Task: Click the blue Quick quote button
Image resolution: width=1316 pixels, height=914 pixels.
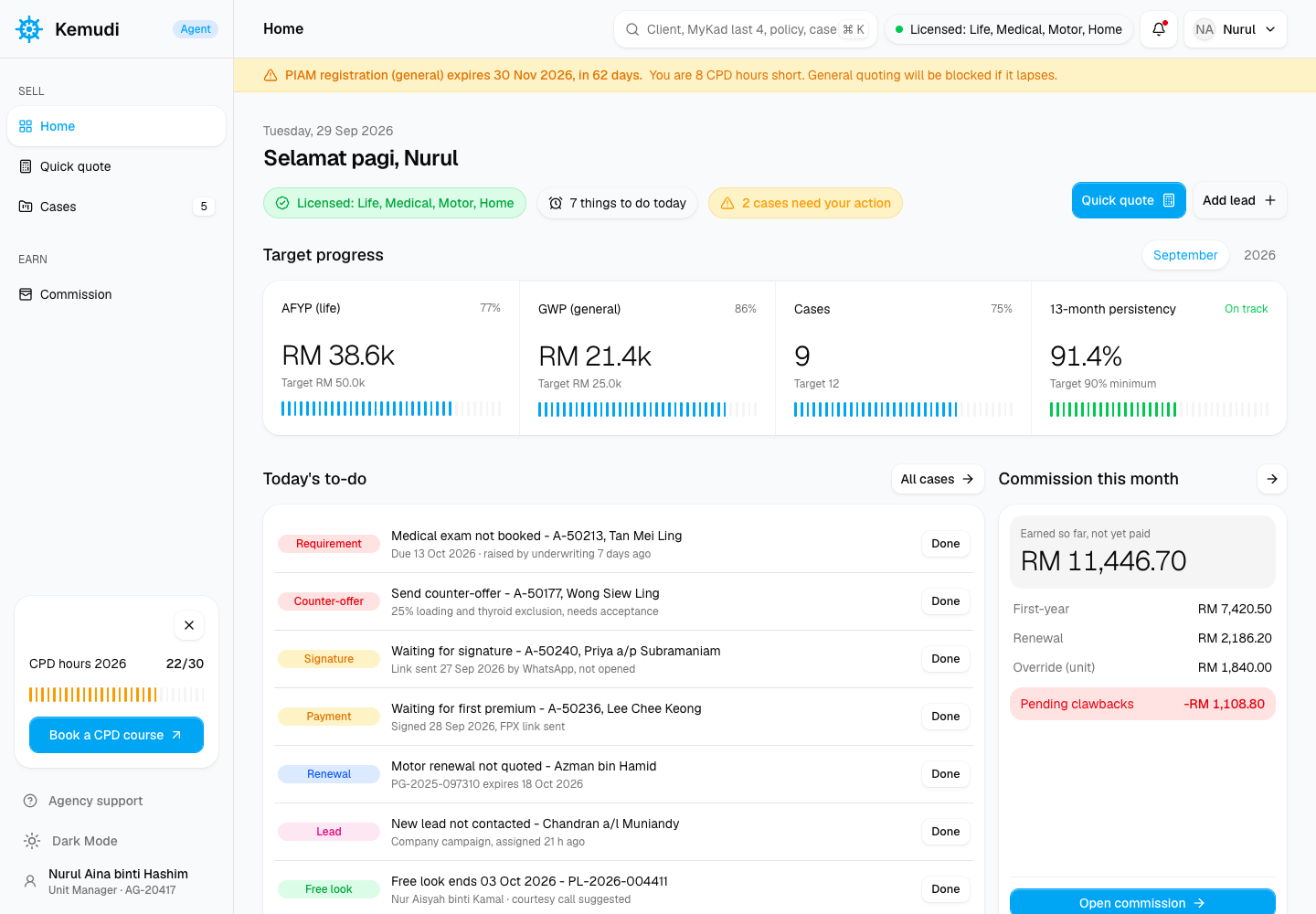Action: coord(1129,200)
